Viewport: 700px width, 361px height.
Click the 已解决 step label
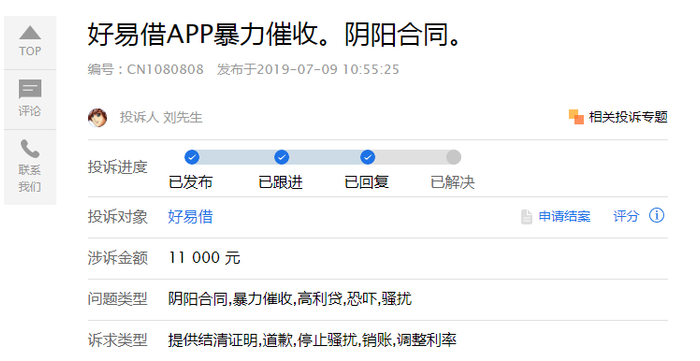(452, 182)
